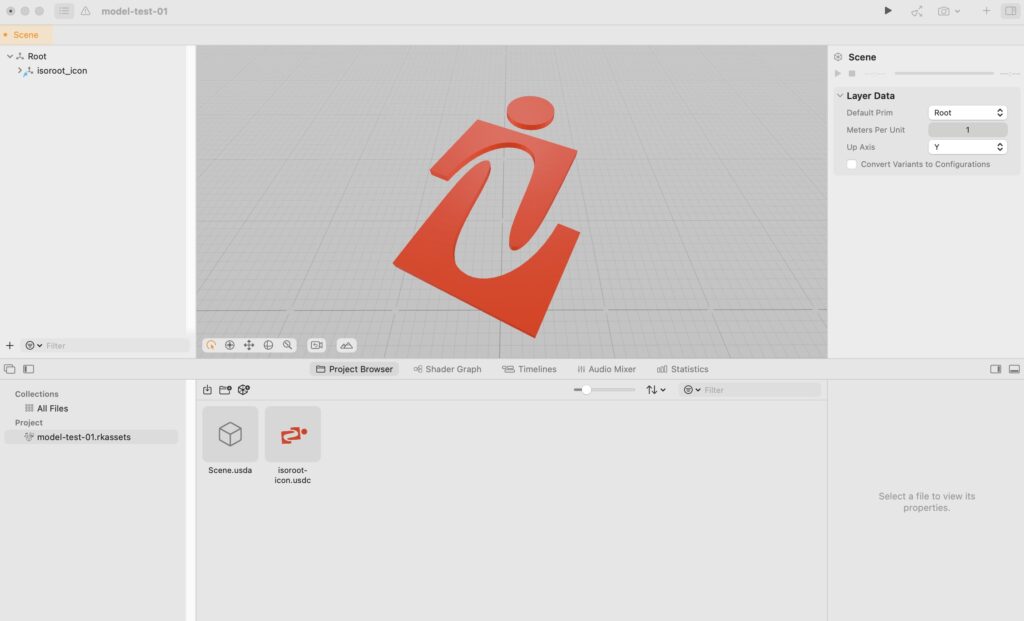The image size is (1024, 621).
Task: Open the sort order dropdown
Action: (656, 390)
